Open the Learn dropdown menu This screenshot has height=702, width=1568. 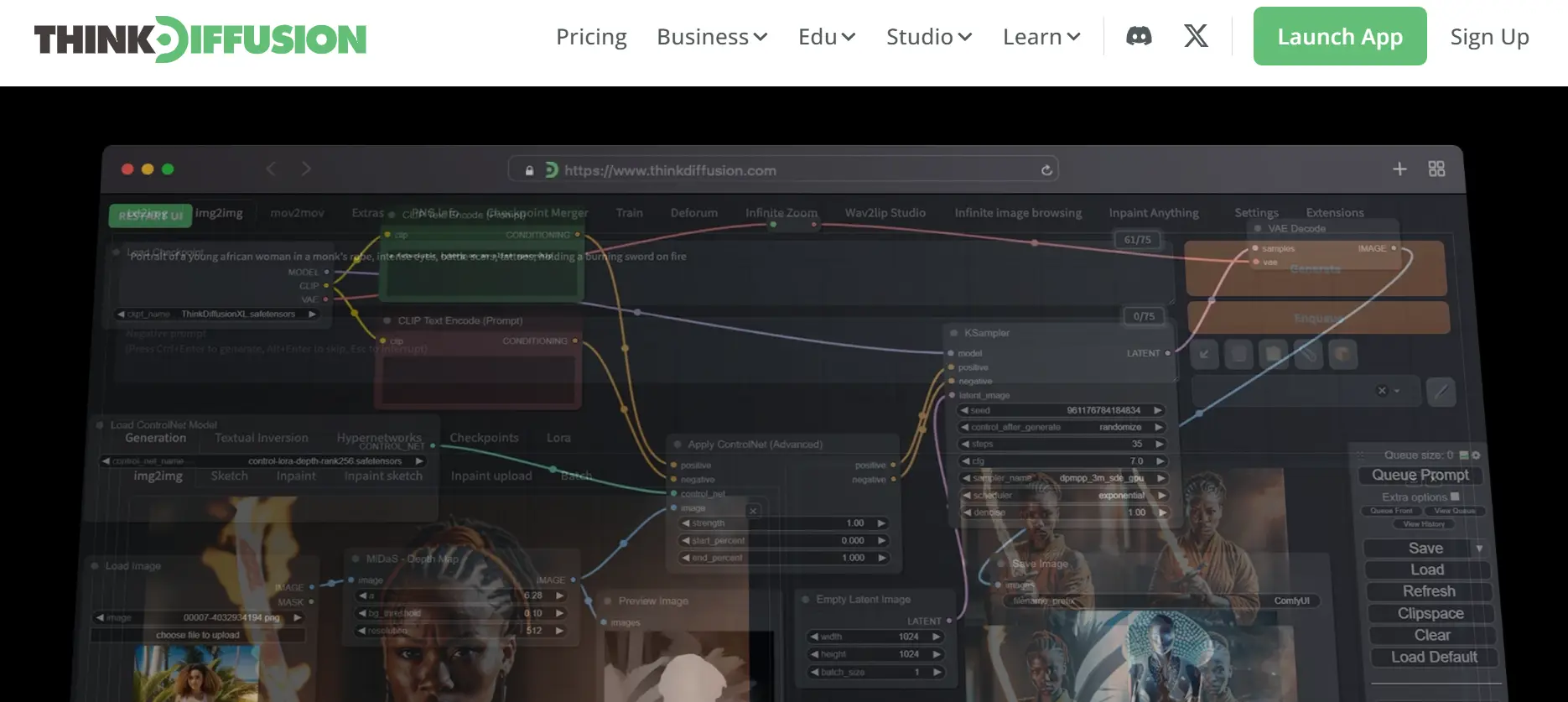tap(1041, 37)
